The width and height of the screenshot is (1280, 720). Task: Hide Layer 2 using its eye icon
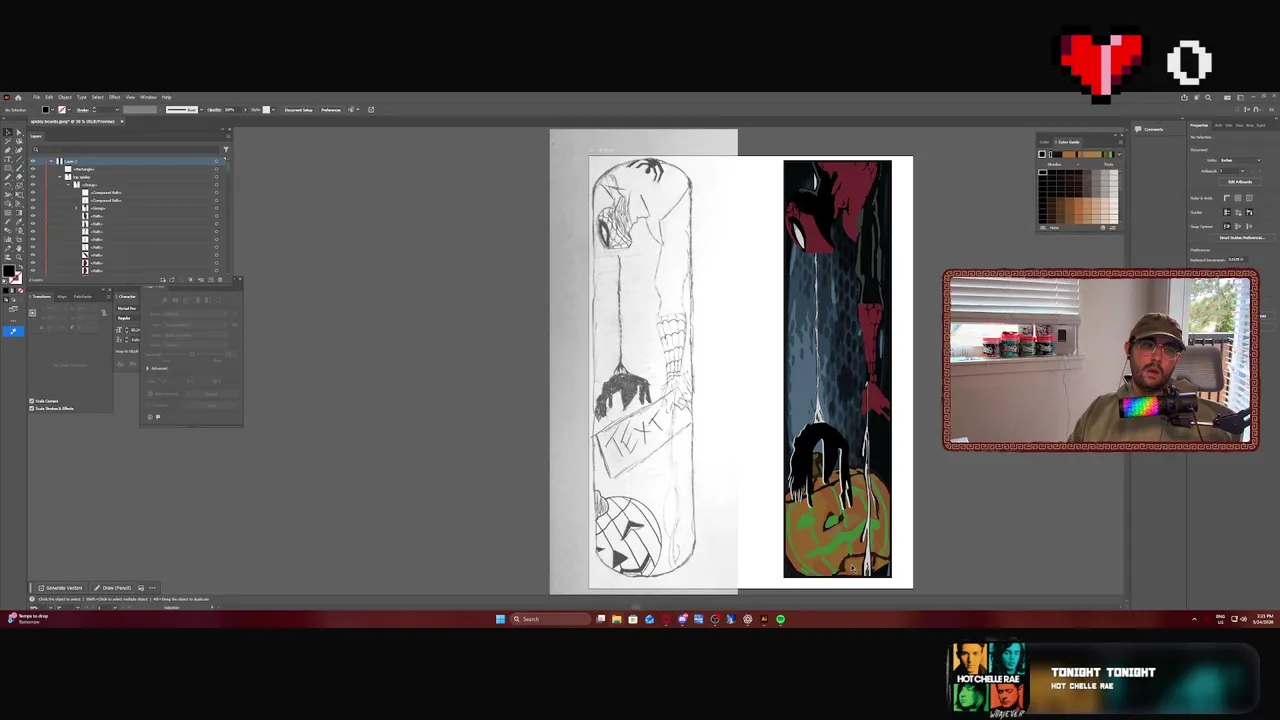(33, 161)
